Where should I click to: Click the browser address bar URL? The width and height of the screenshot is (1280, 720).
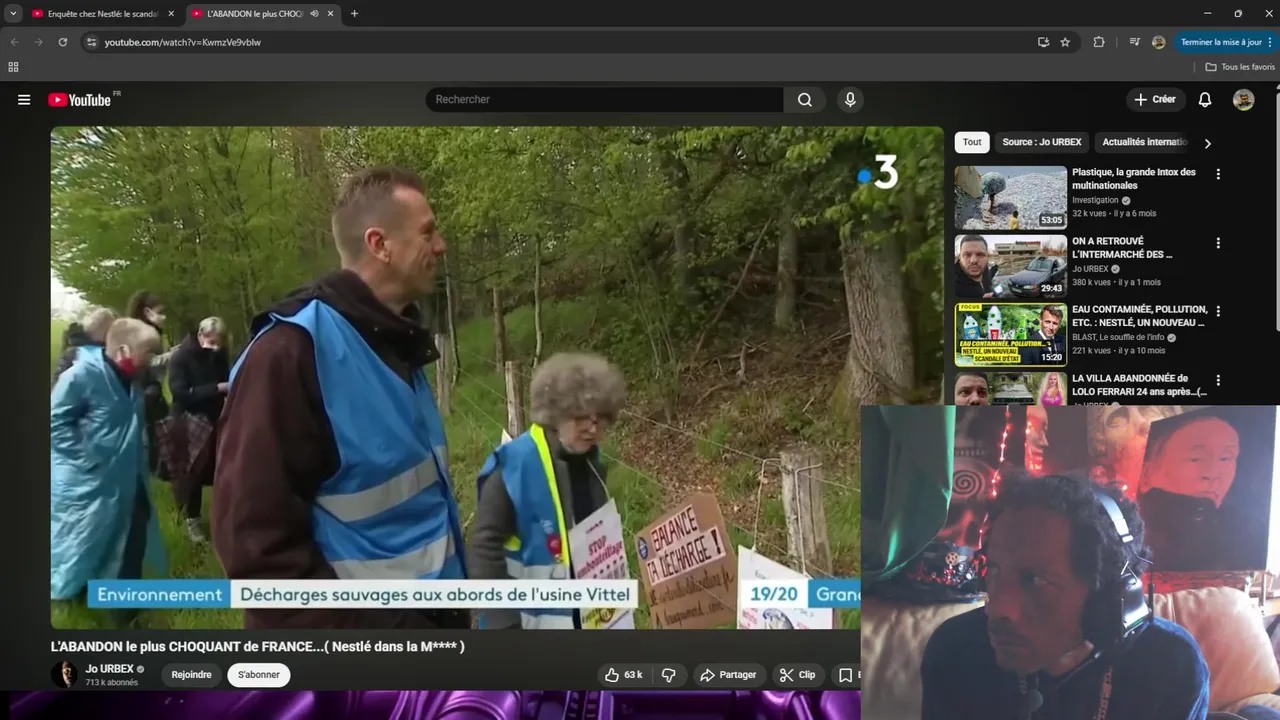(183, 42)
